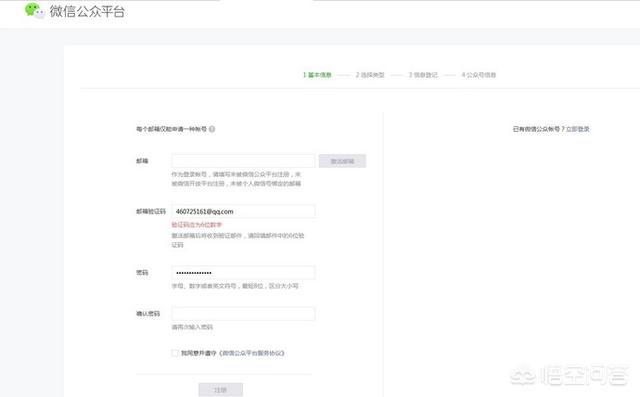Click the help icon beside 每个邮箱仅能申请一种帐号
Image resolution: width=640 pixels, height=397 pixels.
pyautogui.click(x=212, y=129)
